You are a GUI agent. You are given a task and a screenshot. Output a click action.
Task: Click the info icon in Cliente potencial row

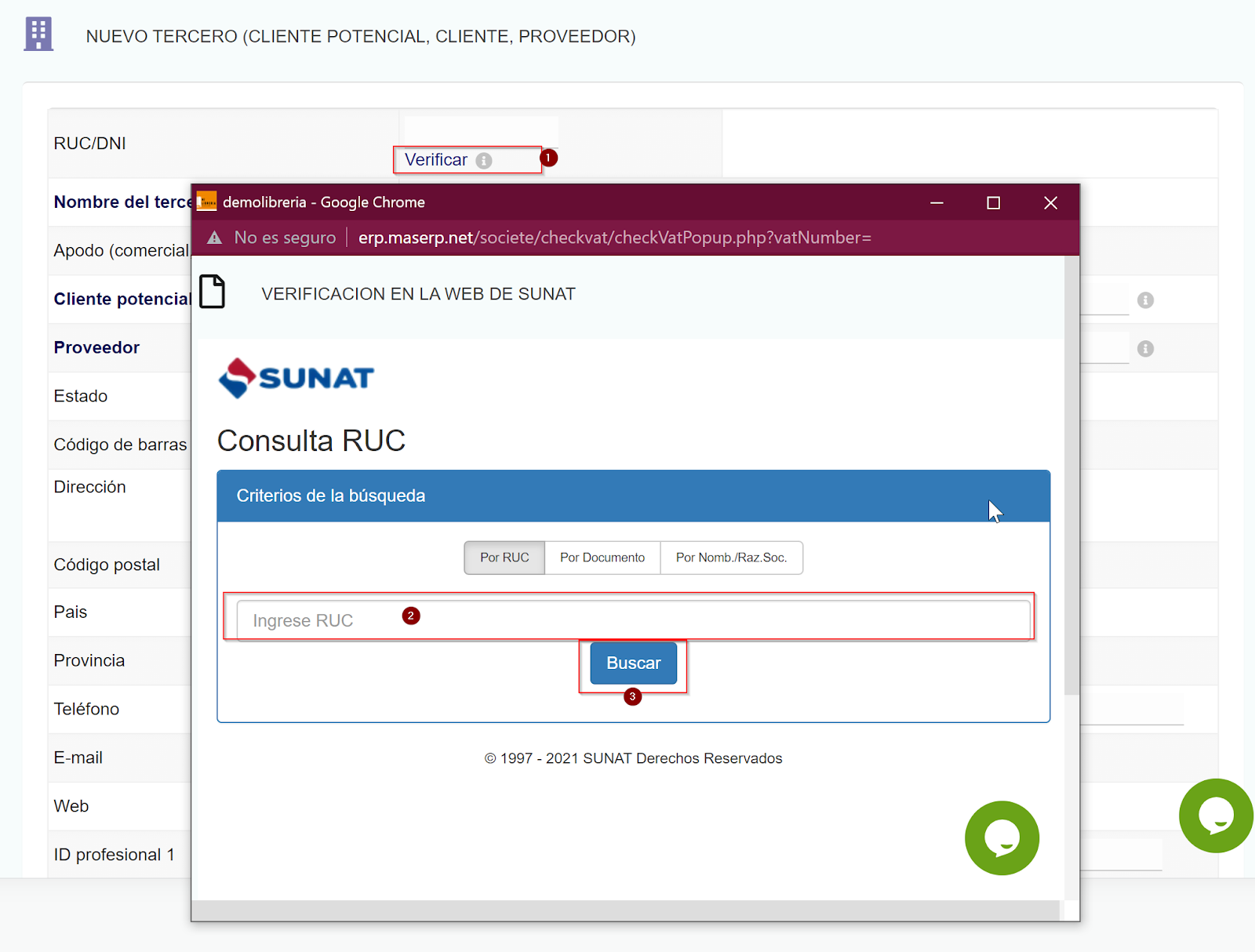(1145, 300)
